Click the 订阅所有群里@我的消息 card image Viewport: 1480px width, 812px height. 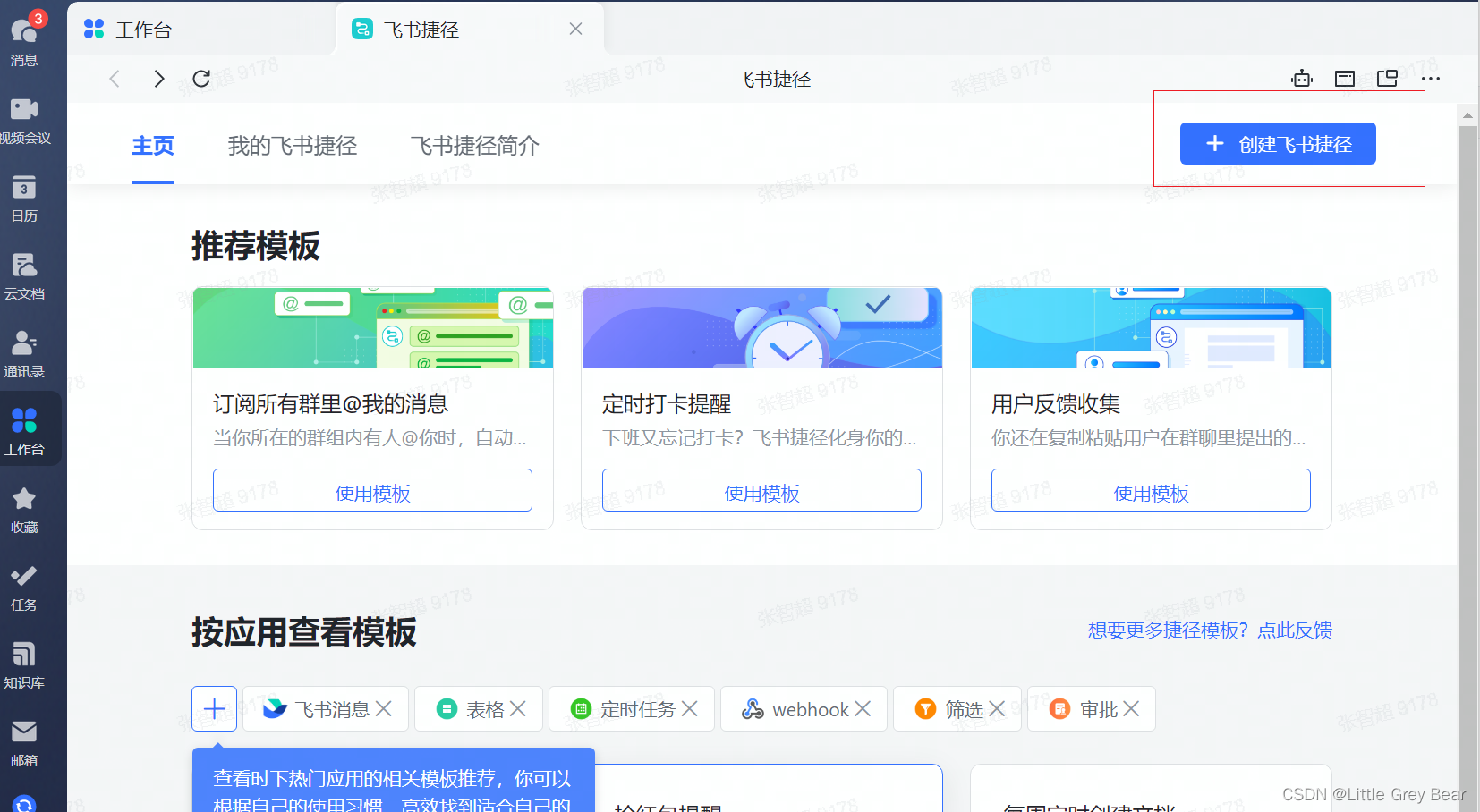tap(373, 328)
